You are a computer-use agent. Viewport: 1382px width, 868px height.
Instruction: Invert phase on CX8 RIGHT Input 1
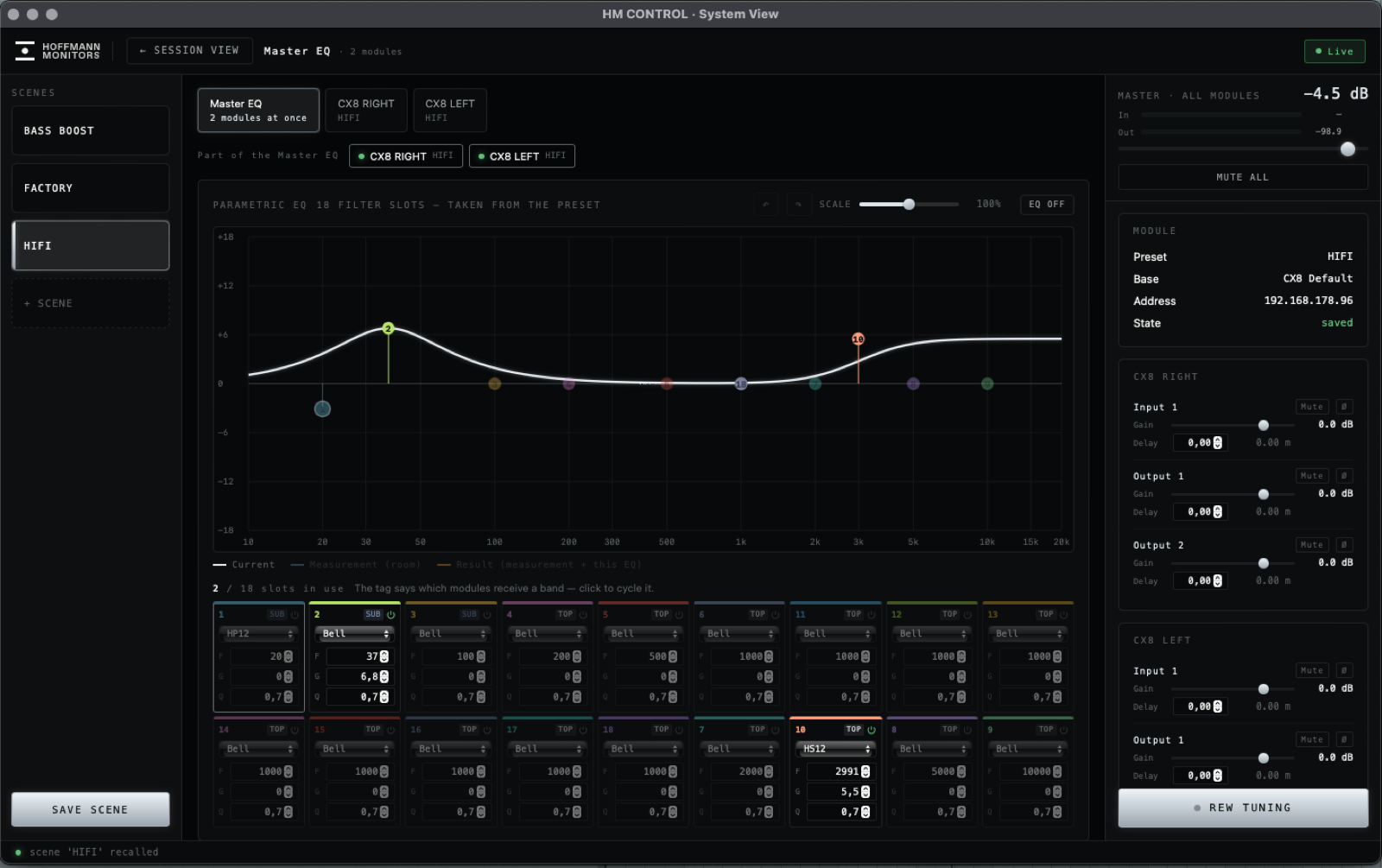(x=1344, y=407)
